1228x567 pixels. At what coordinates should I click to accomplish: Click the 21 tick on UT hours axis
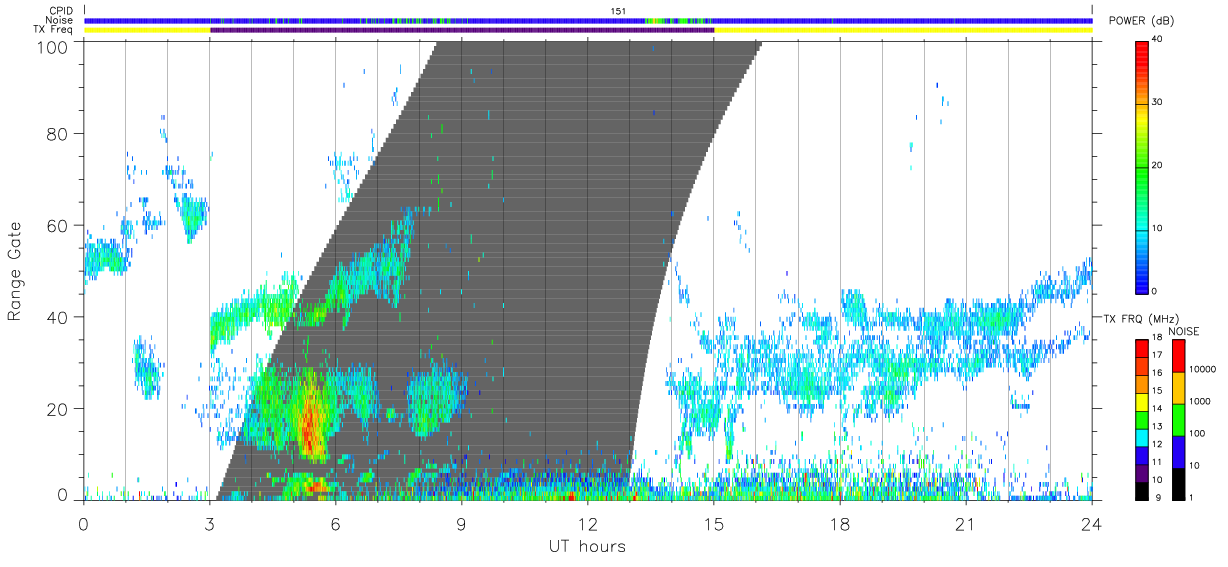[966, 523]
